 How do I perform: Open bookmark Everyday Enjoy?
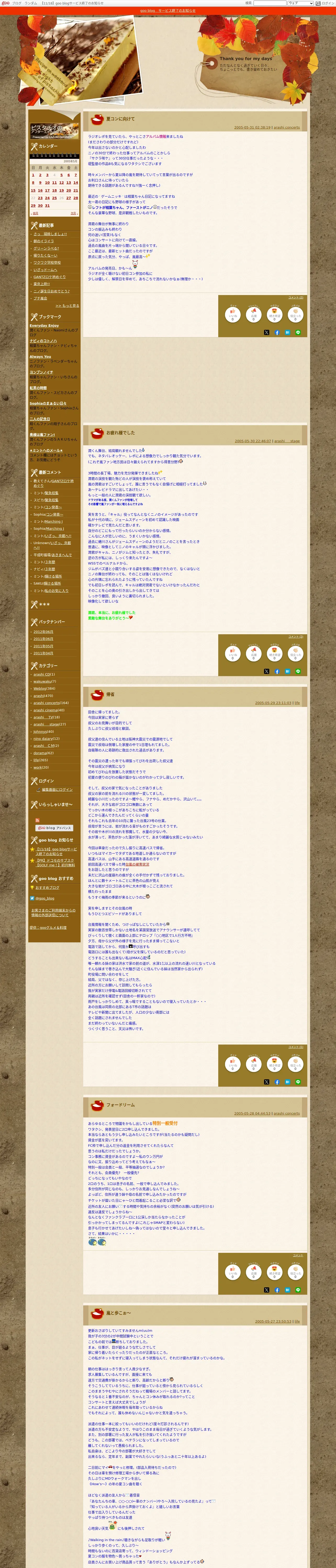[44, 326]
